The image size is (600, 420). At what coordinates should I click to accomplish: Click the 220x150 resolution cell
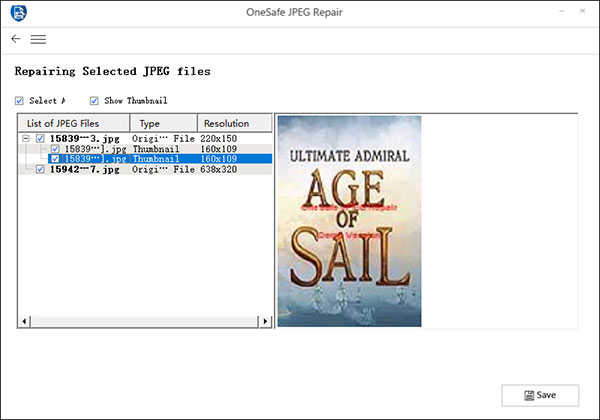pyautogui.click(x=218, y=138)
